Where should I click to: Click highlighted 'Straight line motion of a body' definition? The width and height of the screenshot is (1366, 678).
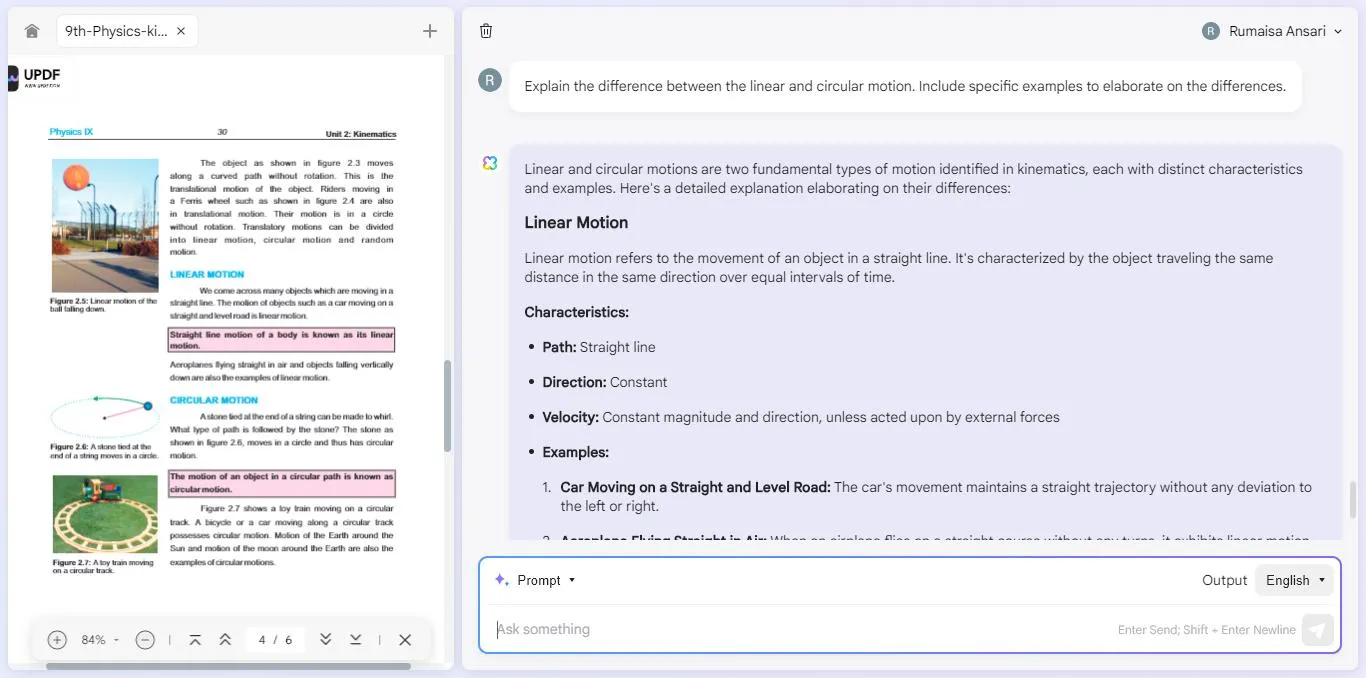tap(282, 340)
